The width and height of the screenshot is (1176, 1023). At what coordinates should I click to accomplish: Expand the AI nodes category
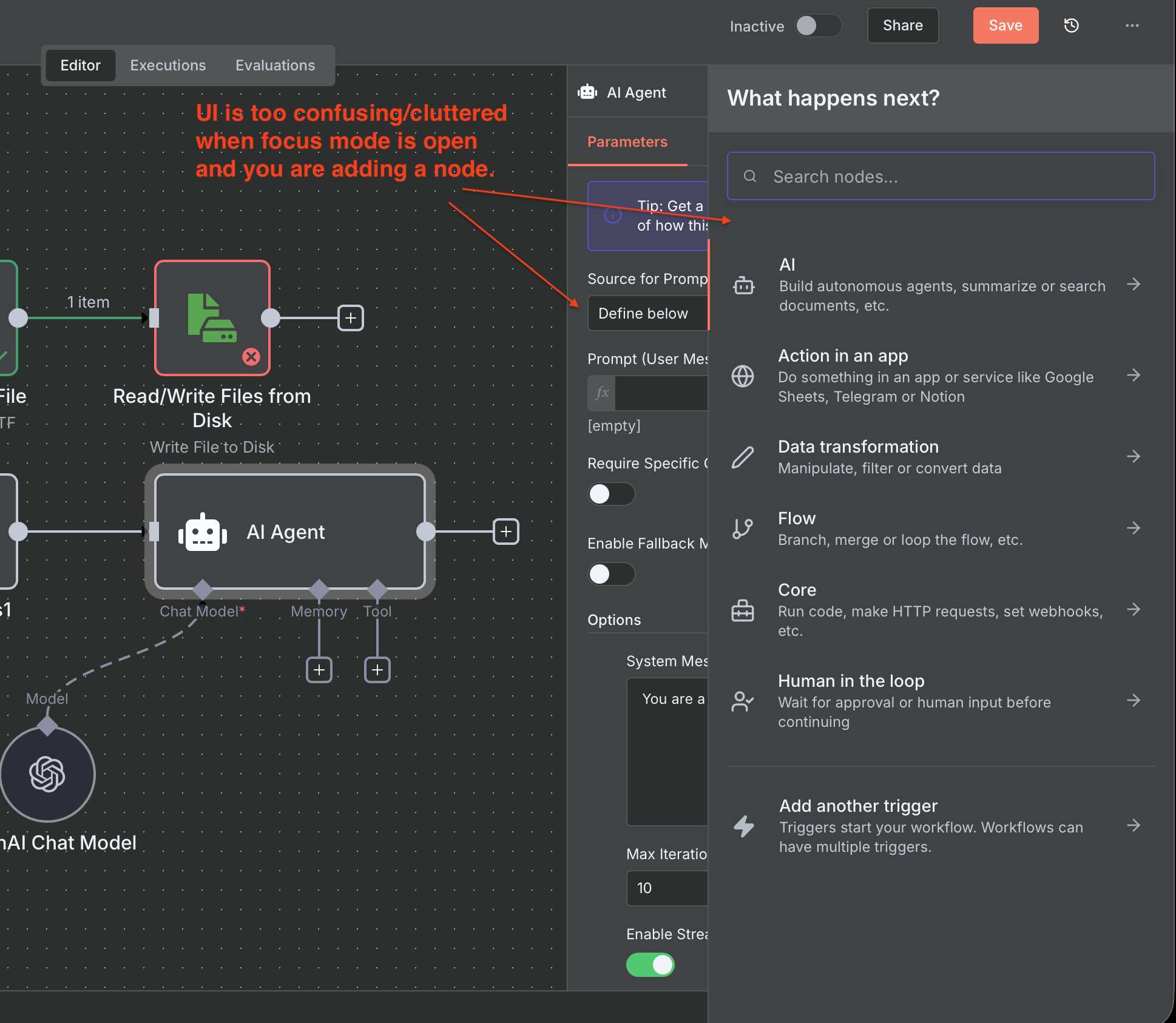pos(941,285)
